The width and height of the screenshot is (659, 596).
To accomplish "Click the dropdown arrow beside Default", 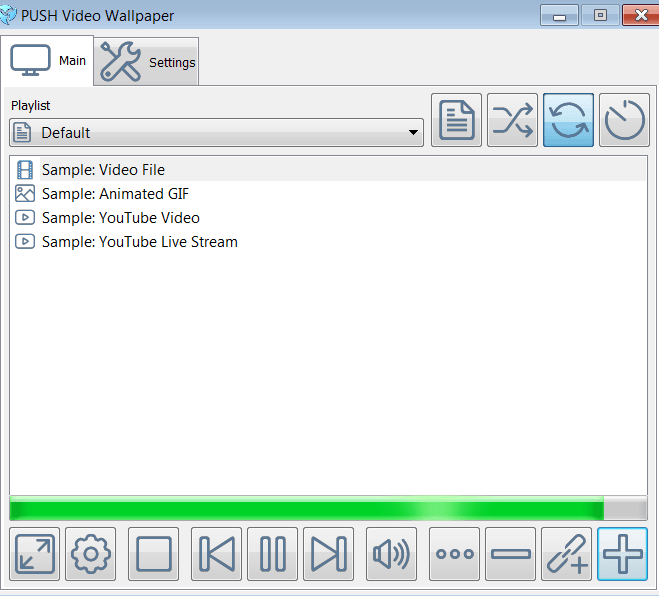I will coord(413,133).
